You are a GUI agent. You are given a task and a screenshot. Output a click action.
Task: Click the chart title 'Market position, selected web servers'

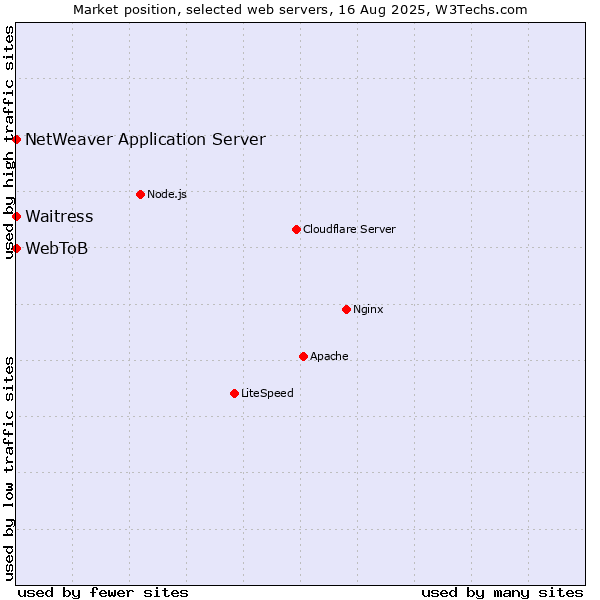click(201, 10)
